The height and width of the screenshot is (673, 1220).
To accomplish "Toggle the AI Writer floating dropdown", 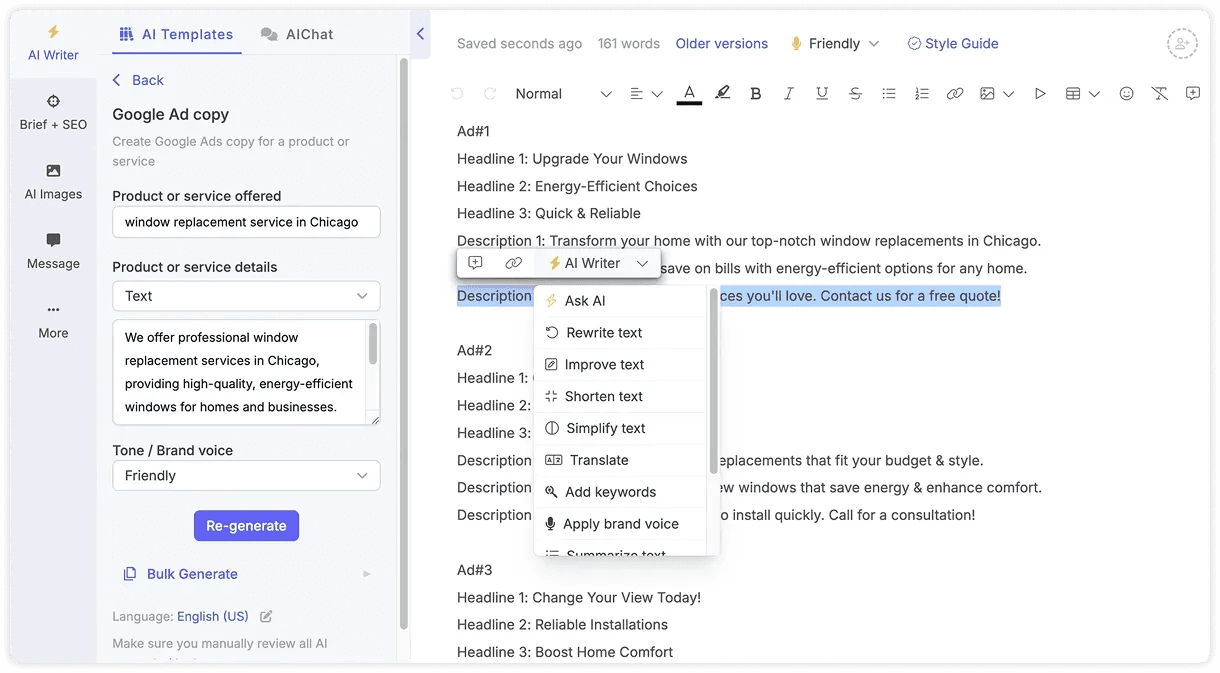I will click(x=598, y=263).
